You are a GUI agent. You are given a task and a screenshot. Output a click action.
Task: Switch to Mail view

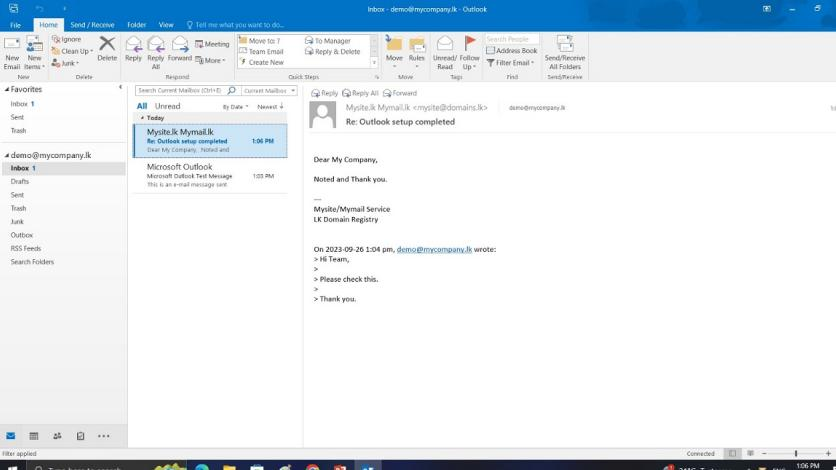[x=11, y=436]
